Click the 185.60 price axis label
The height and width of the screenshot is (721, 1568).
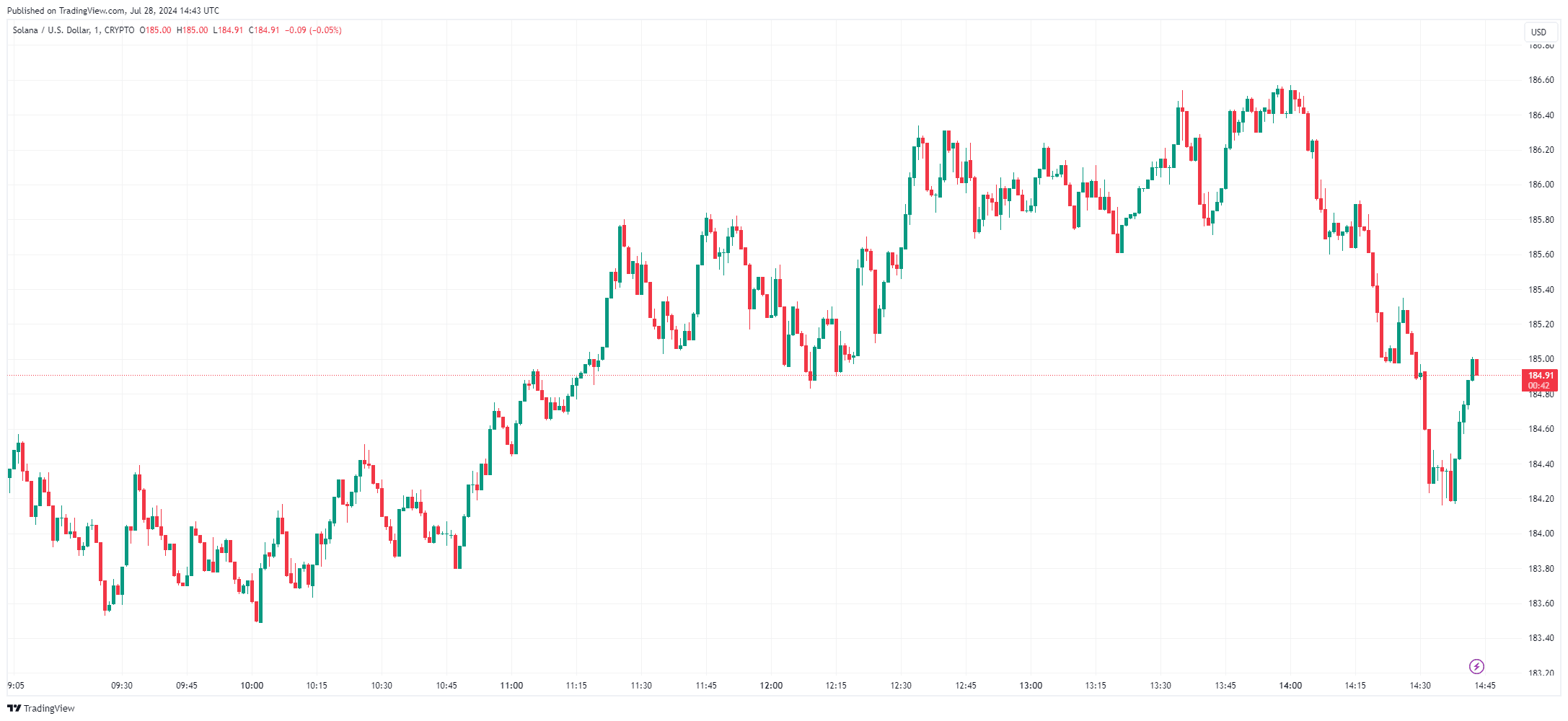(x=1541, y=255)
